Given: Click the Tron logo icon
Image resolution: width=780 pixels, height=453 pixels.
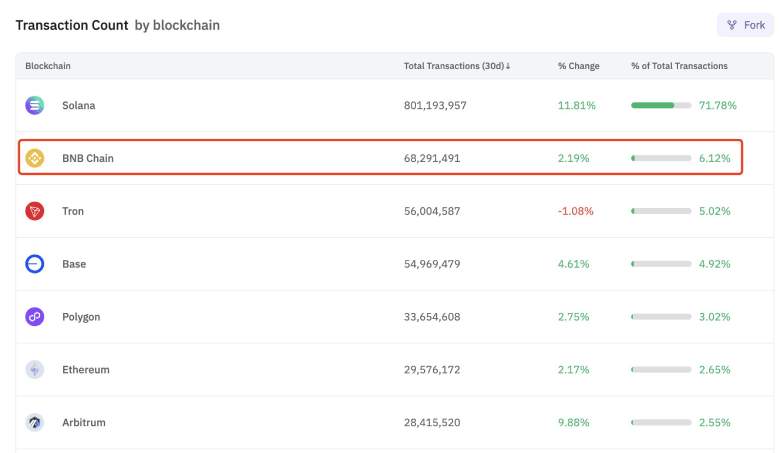Looking at the screenshot, I should tap(35, 211).
